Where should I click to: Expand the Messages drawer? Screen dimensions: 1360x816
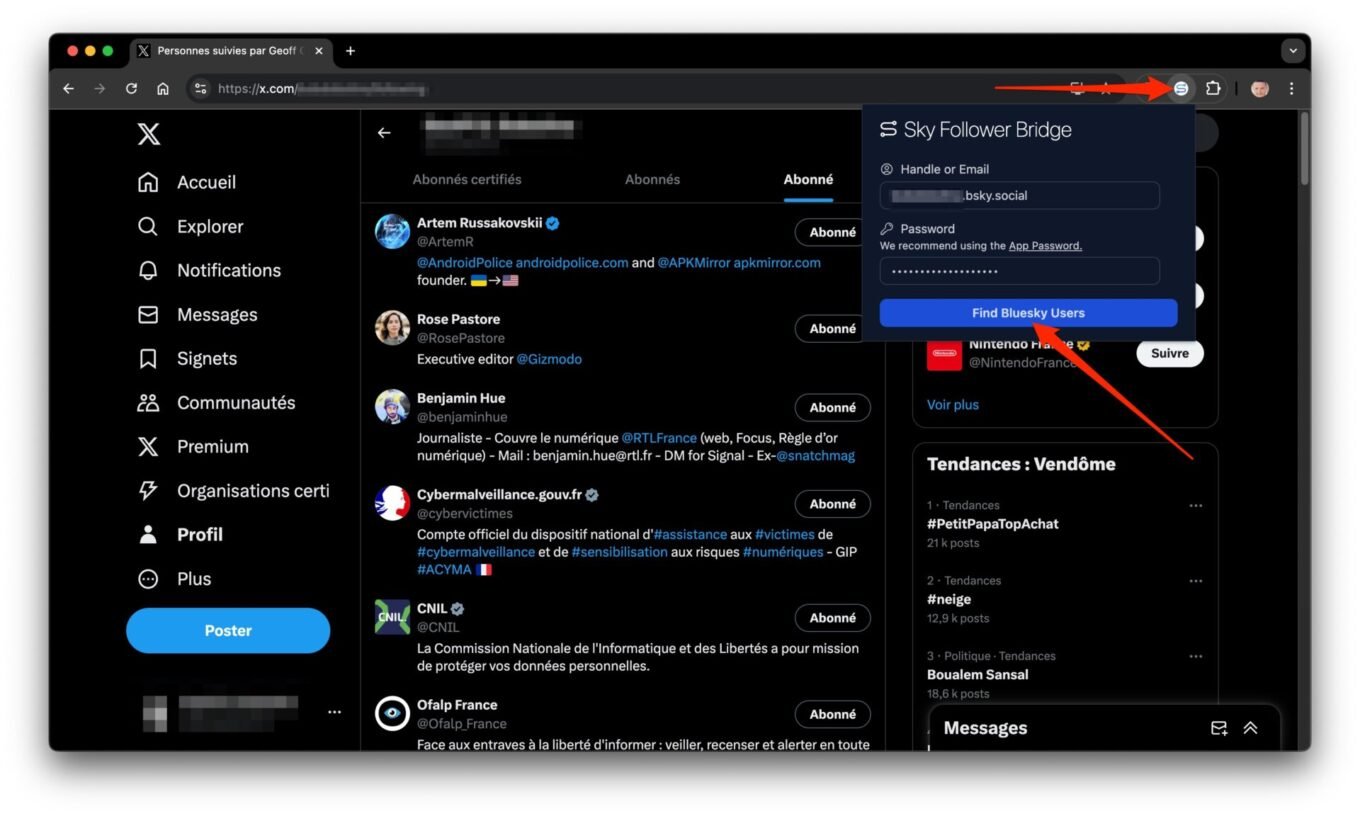(1250, 728)
